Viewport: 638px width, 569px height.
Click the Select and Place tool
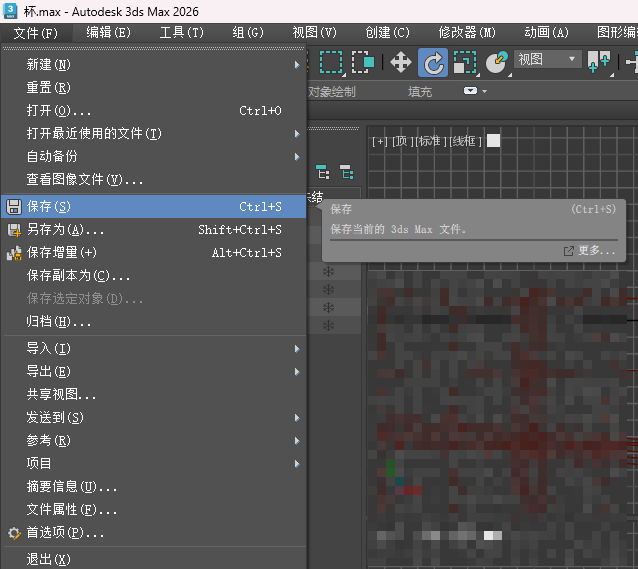(x=496, y=62)
